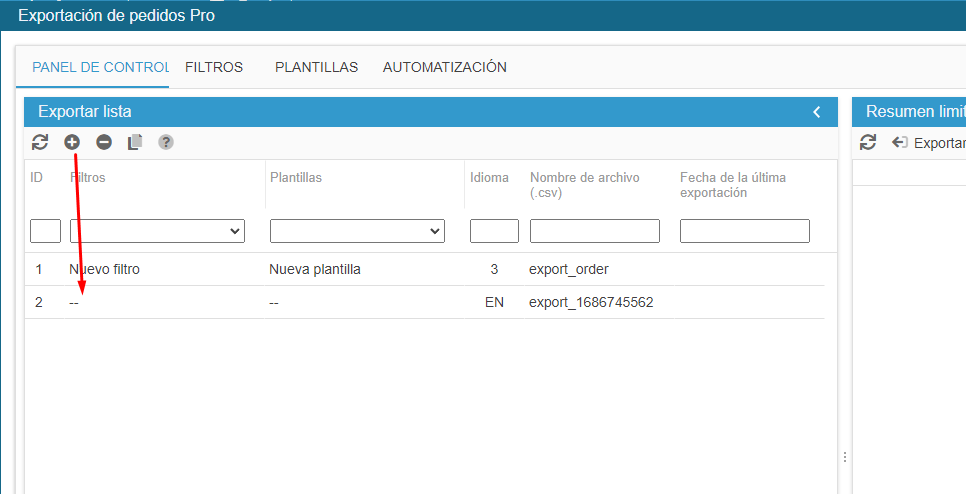The width and height of the screenshot is (966, 494).
Task: Open the AUTOMATIZACIÓN tab
Action: [444, 67]
